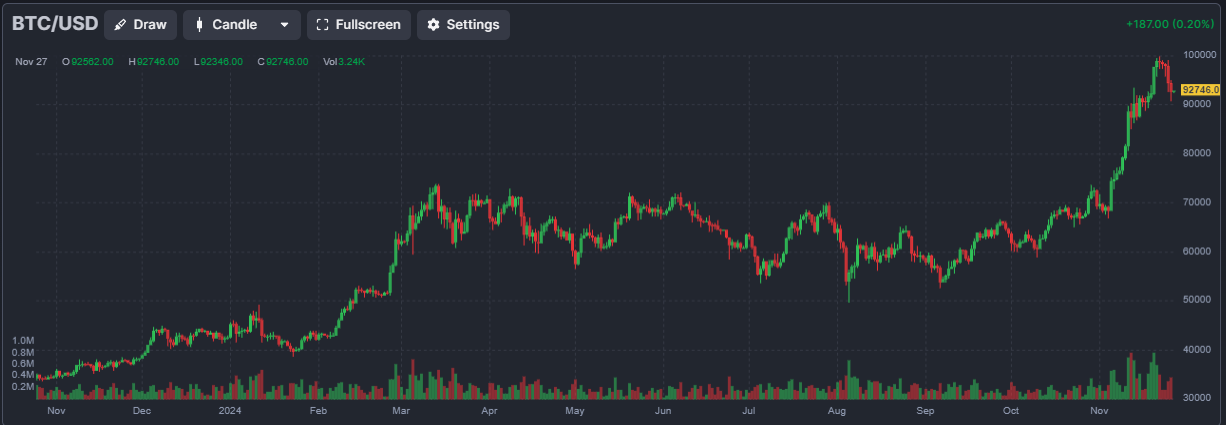Open Settings via its text label

tap(473, 25)
